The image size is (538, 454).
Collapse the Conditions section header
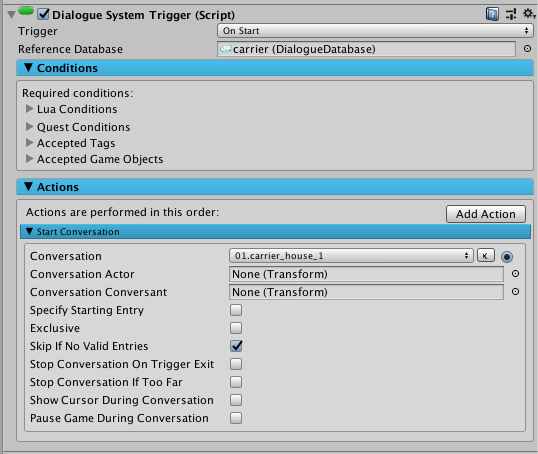[275, 68]
